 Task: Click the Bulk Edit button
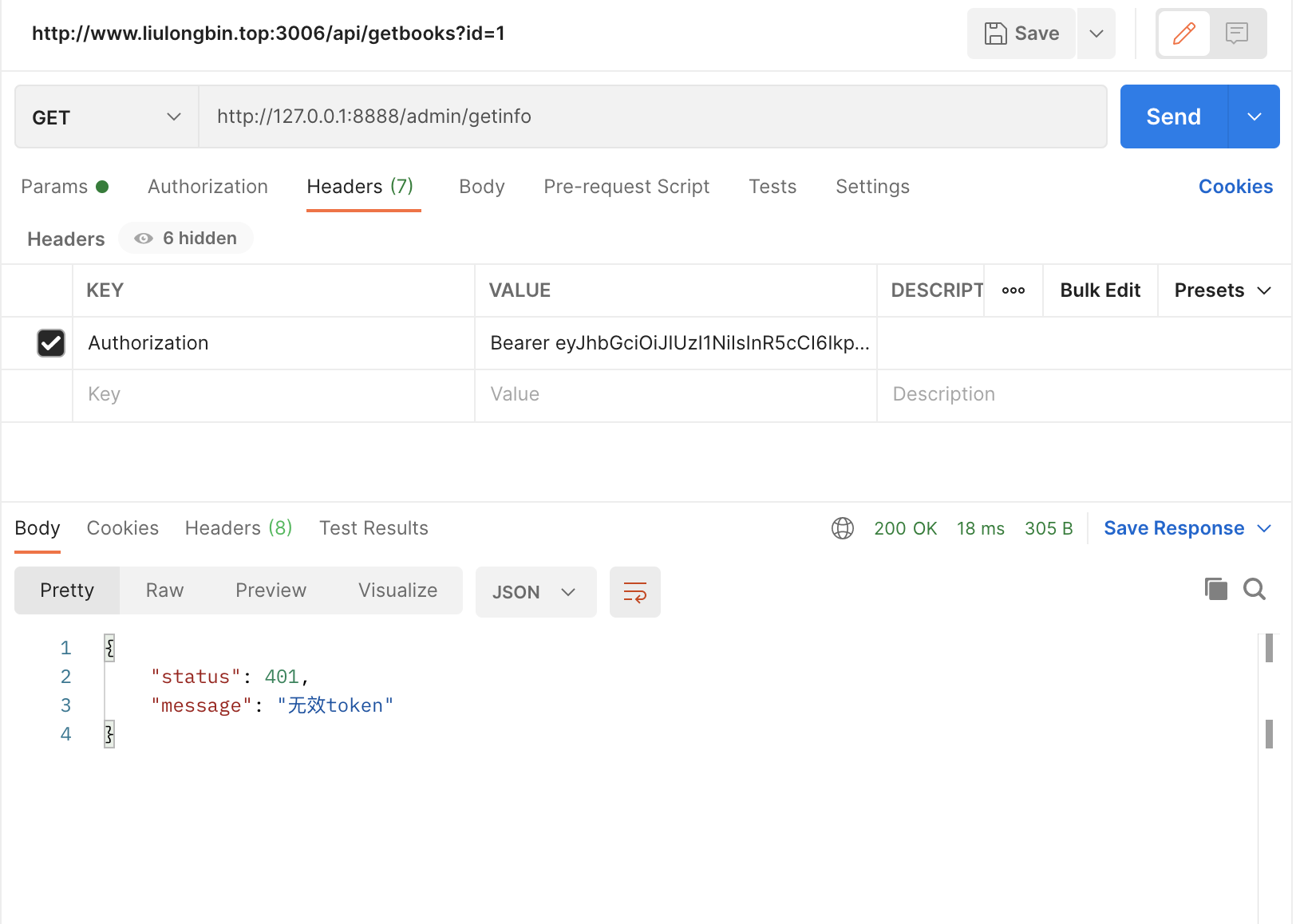(1100, 290)
